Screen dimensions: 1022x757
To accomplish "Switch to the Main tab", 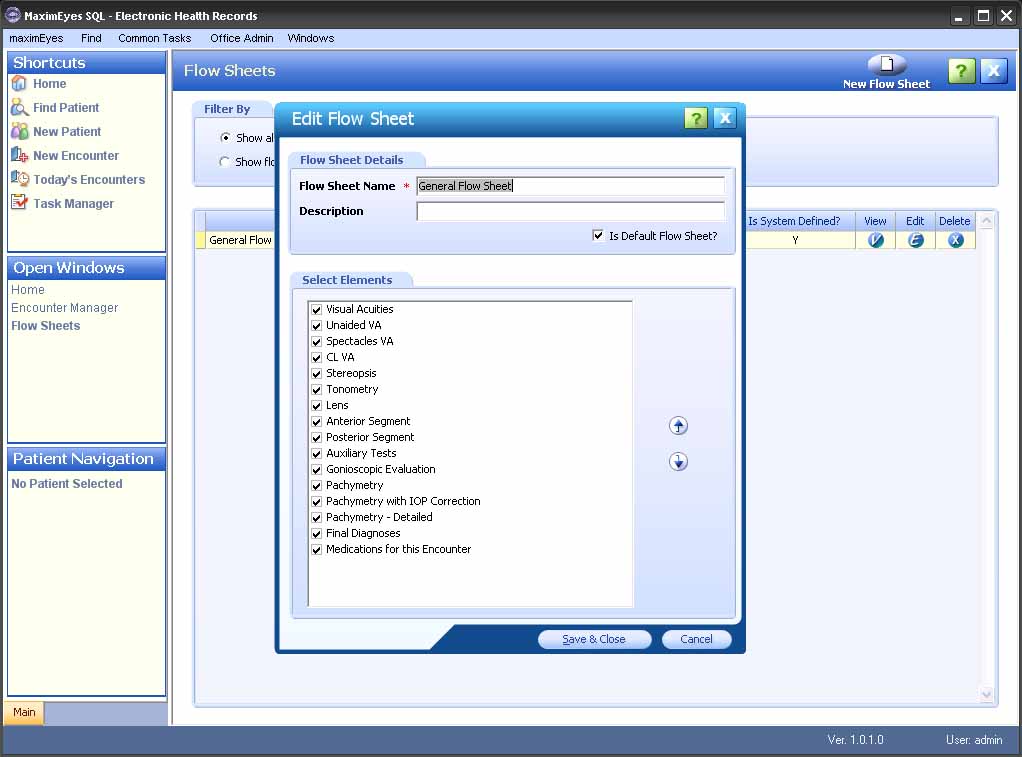I will 24,712.
